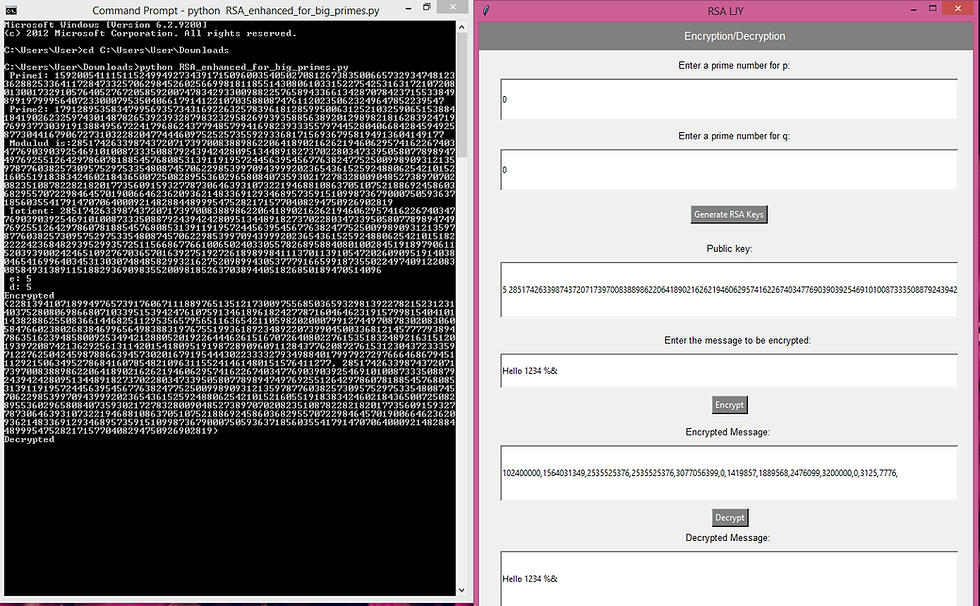The width and height of the screenshot is (980, 606).
Task: Click the 'Decrypted Message:' label
Action: (x=728, y=537)
